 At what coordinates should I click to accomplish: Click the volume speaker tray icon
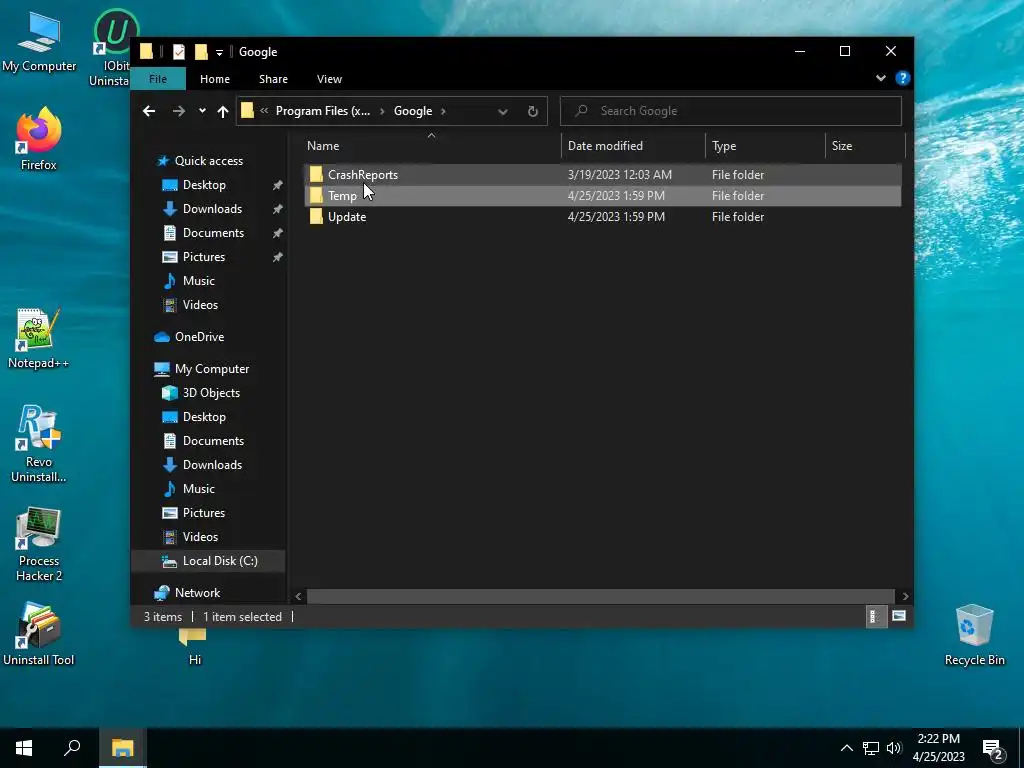[x=894, y=748]
